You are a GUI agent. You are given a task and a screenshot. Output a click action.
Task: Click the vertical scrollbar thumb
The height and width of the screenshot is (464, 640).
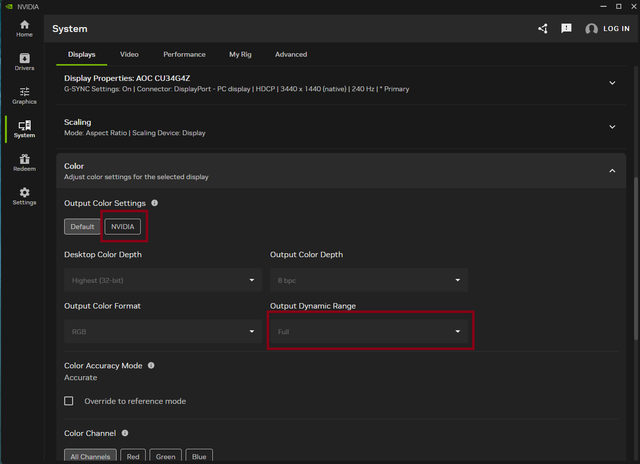coord(636,259)
